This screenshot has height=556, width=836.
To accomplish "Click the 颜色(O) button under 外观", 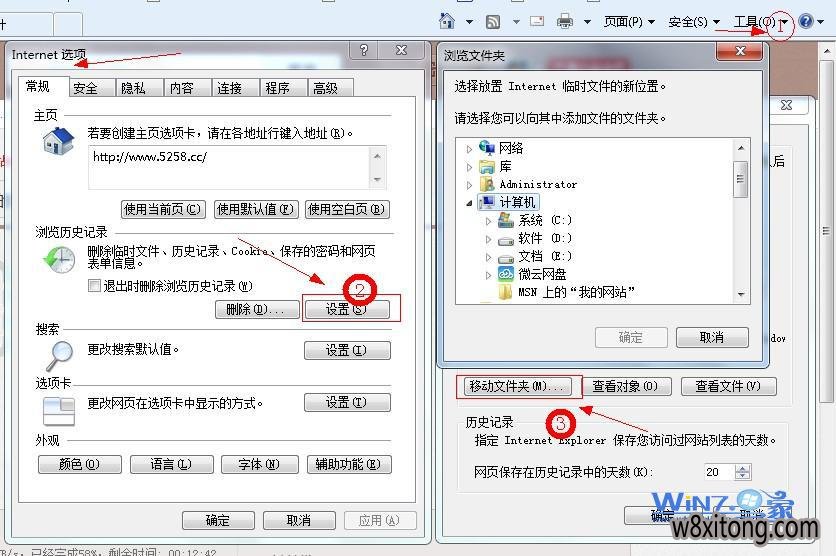I will point(79,465).
